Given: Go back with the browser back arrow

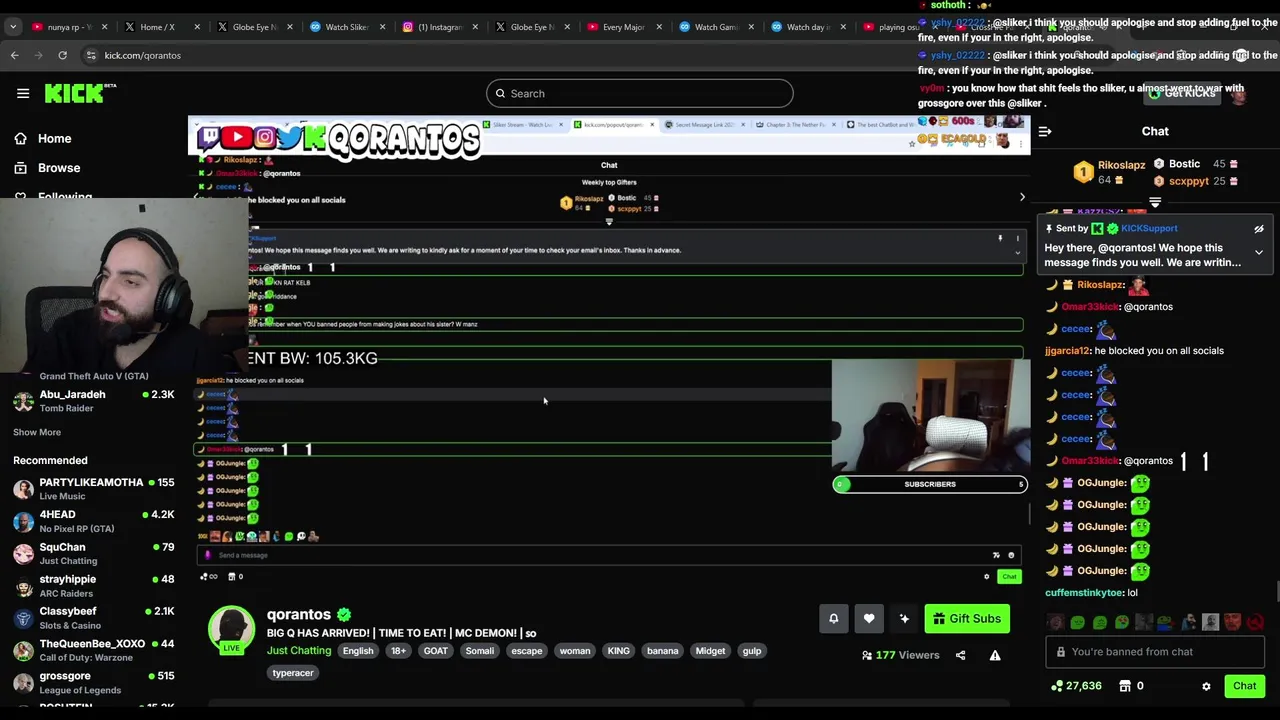Looking at the screenshot, I should (x=15, y=55).
